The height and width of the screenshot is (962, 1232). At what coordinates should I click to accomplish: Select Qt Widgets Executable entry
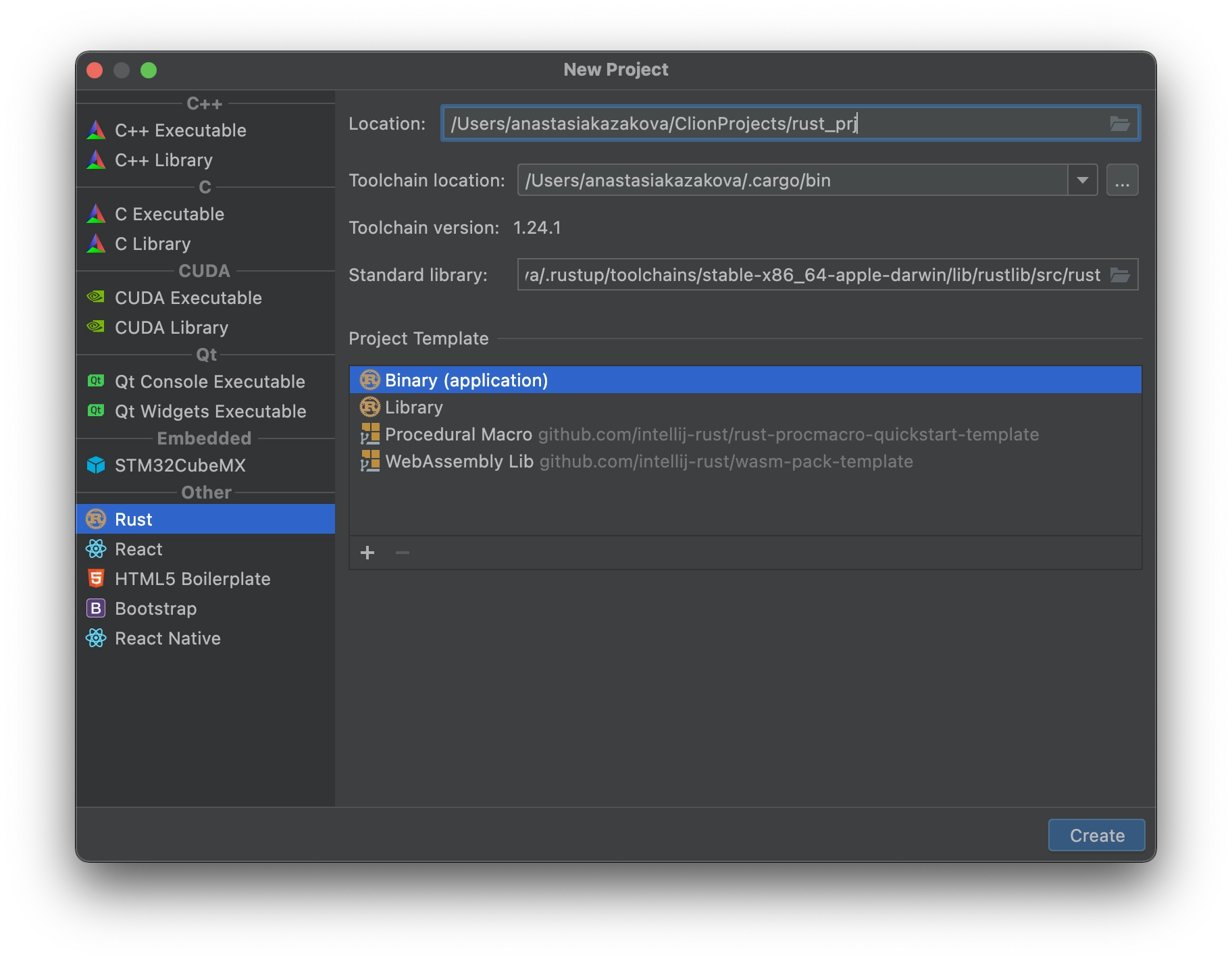pyautogui.click(x=205, y=411)
